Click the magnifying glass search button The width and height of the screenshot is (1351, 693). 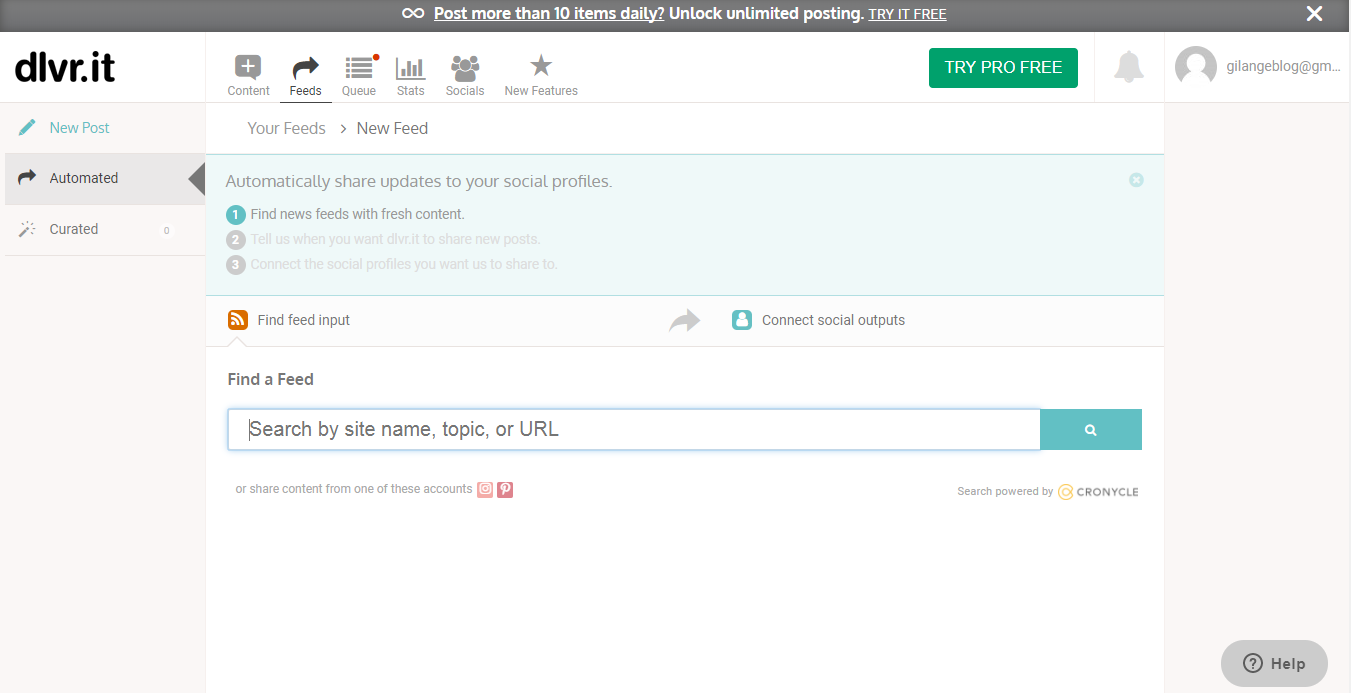pos(1090,428)
